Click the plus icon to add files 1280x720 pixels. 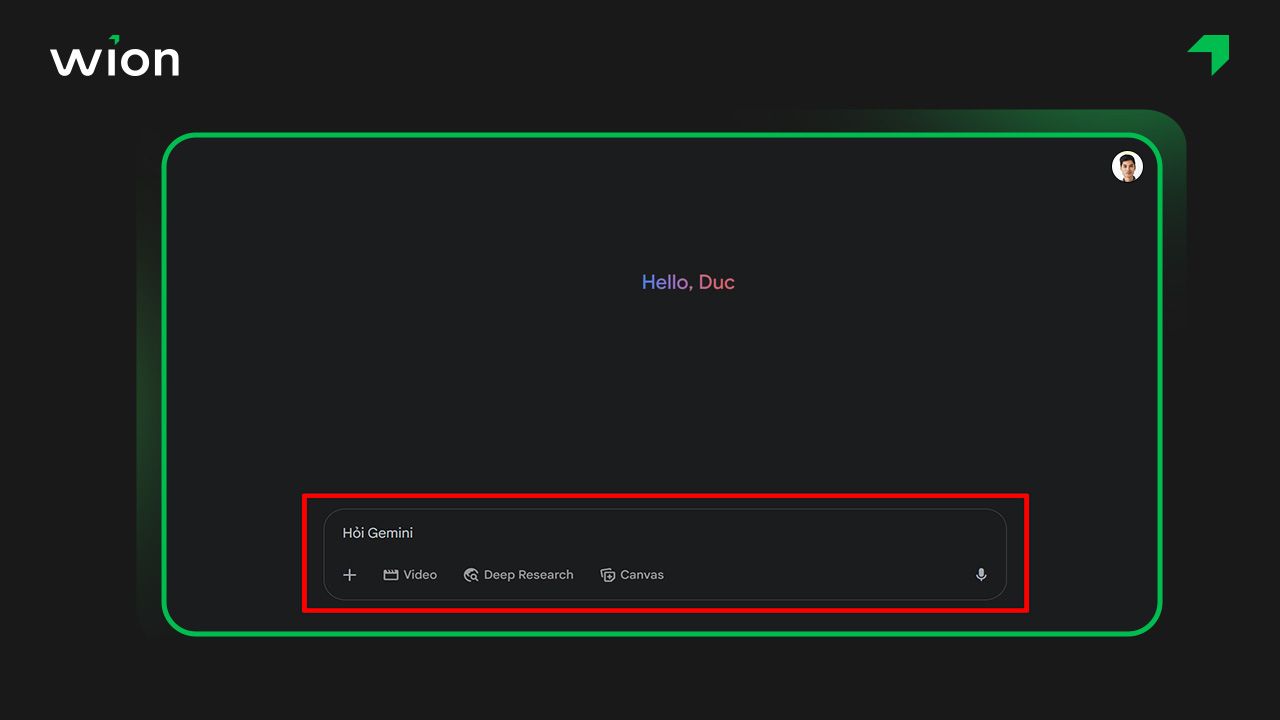point(349,575)
